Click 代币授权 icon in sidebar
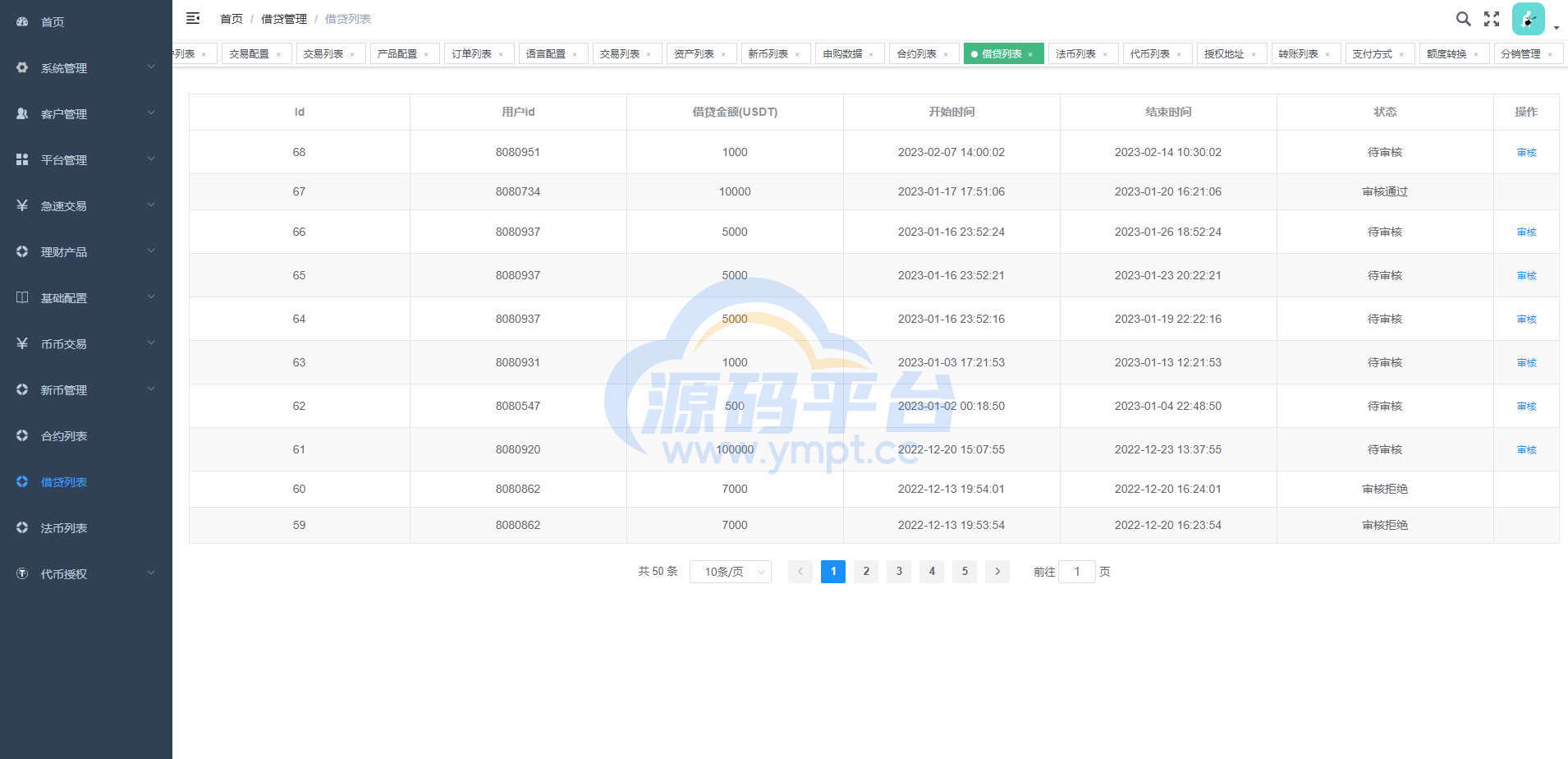Image resolution: width=1568 pixels, height=759 pixels. [22, 574]
